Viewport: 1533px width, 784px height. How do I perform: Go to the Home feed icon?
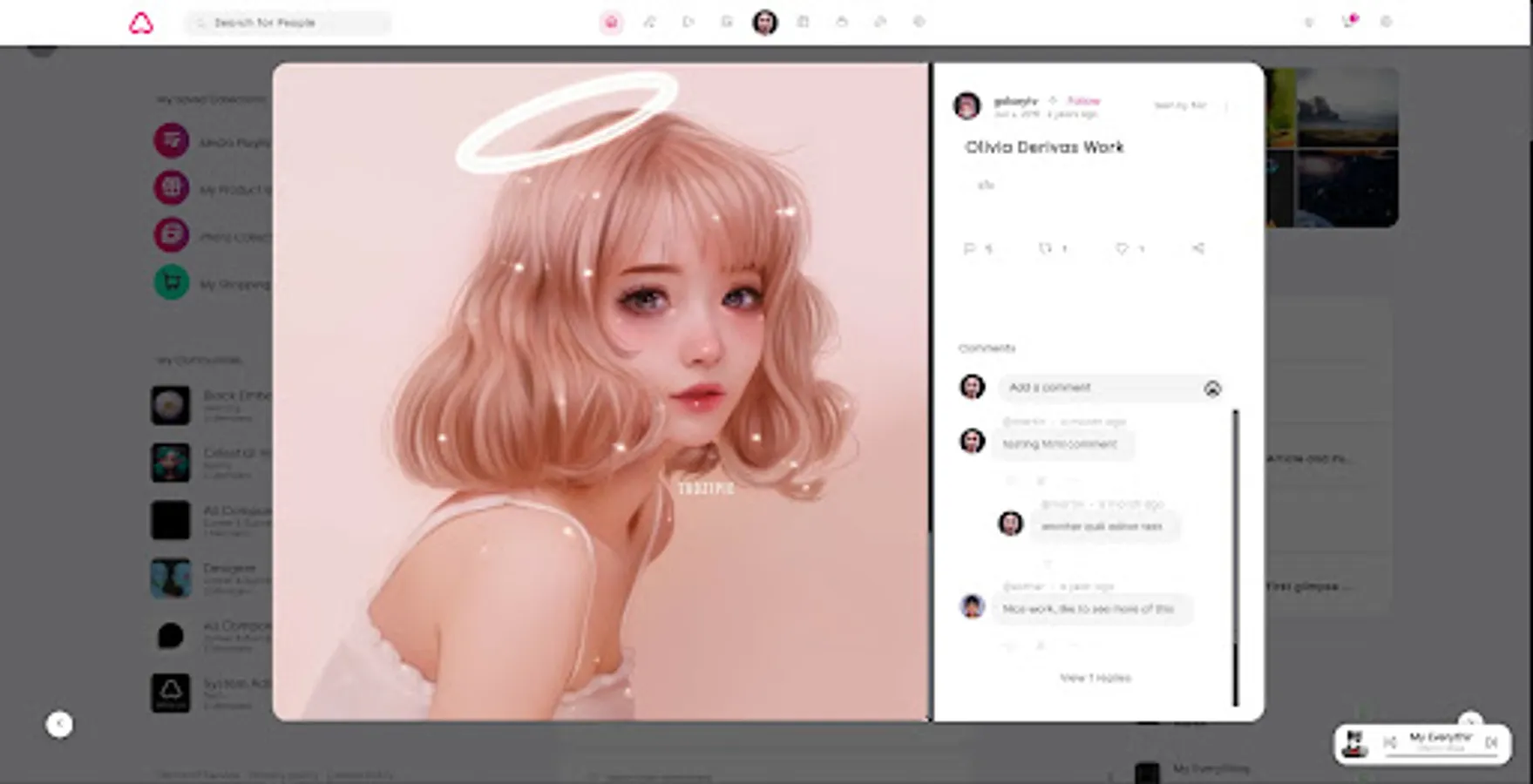click(611, 23)
